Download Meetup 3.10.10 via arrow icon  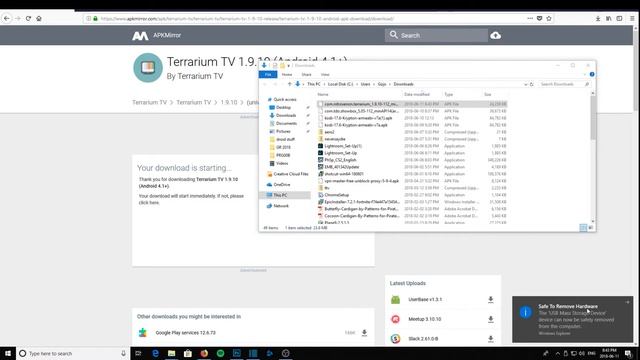[491, 319]
